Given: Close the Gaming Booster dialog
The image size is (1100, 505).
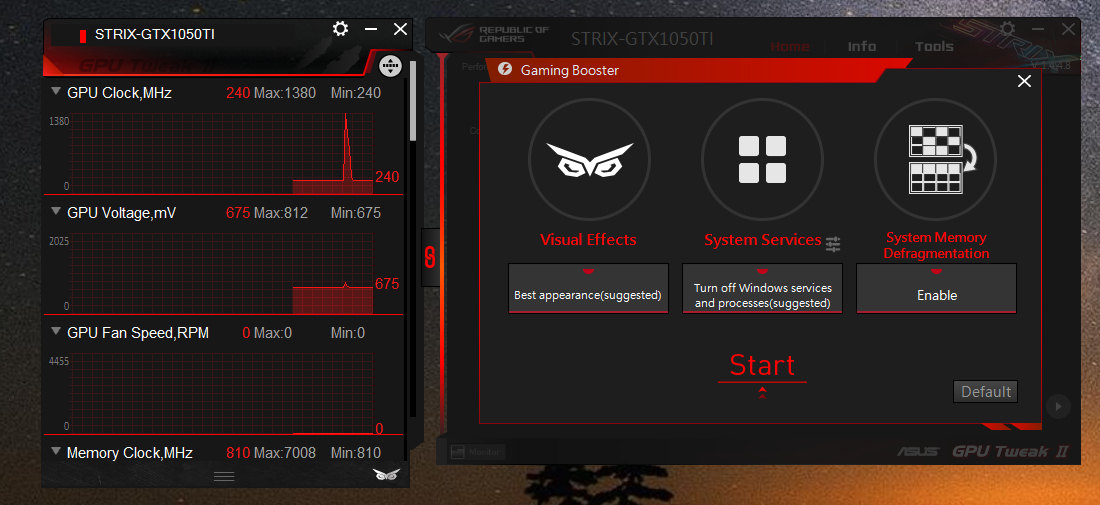Looking at the screenshot, I should point(1024,81).
